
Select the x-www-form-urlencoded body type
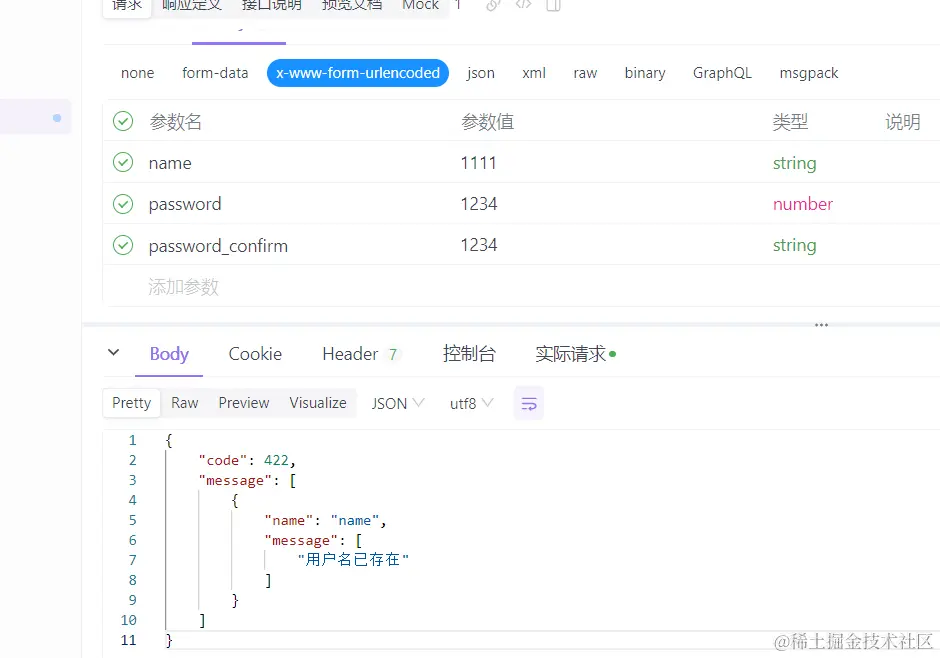click(x=358, y=73)
